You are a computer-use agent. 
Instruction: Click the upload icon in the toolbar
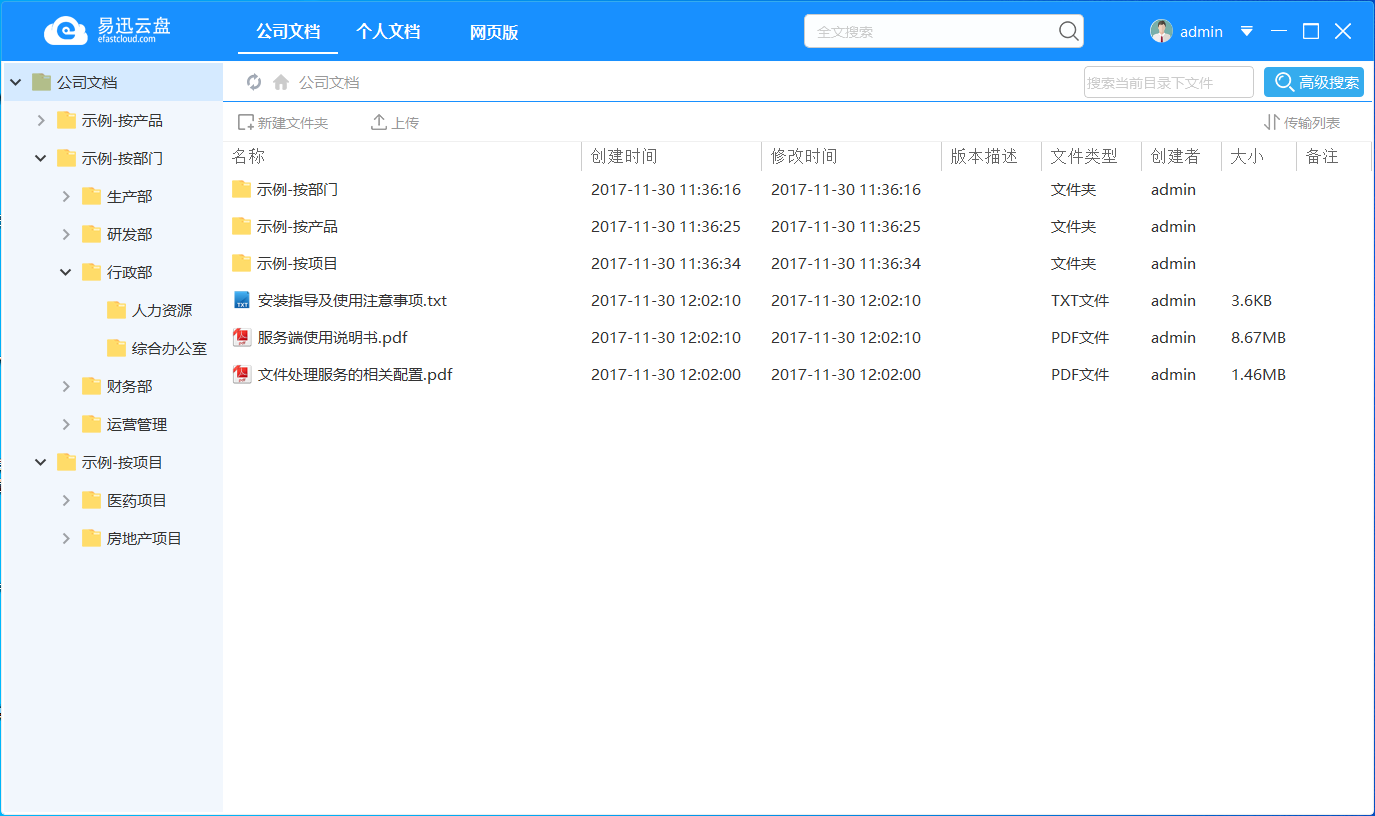point(378,122)
